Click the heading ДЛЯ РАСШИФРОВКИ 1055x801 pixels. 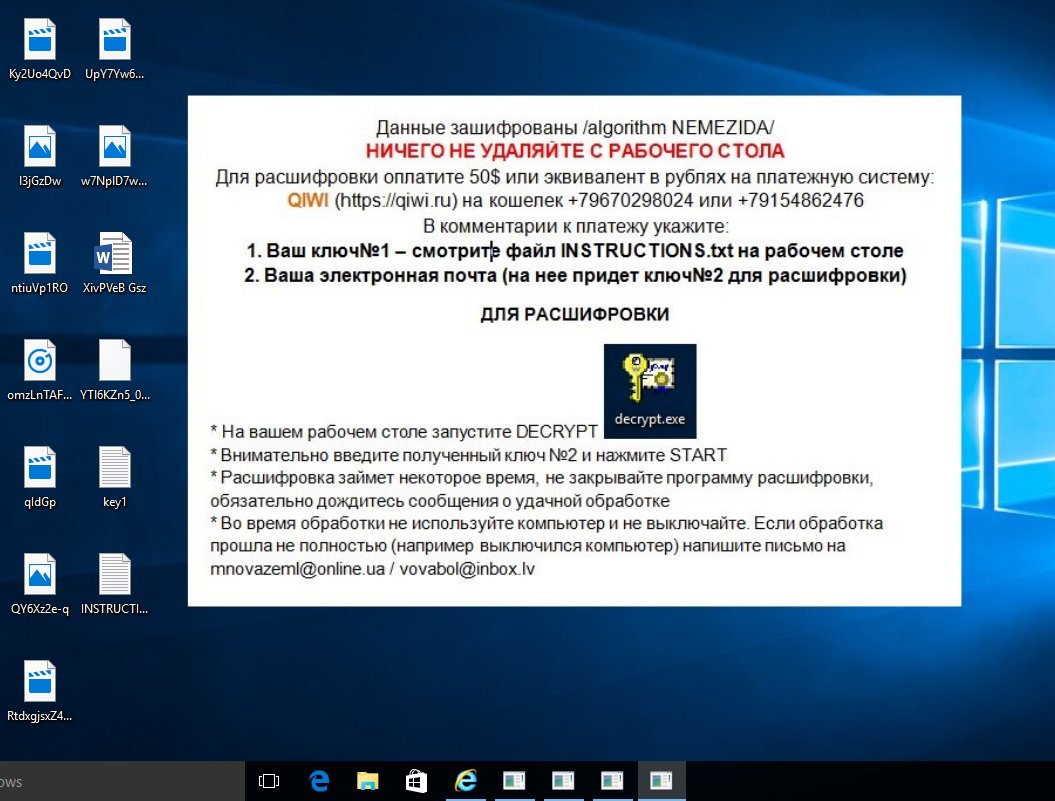pyautogui.click(x=575, y=314)
